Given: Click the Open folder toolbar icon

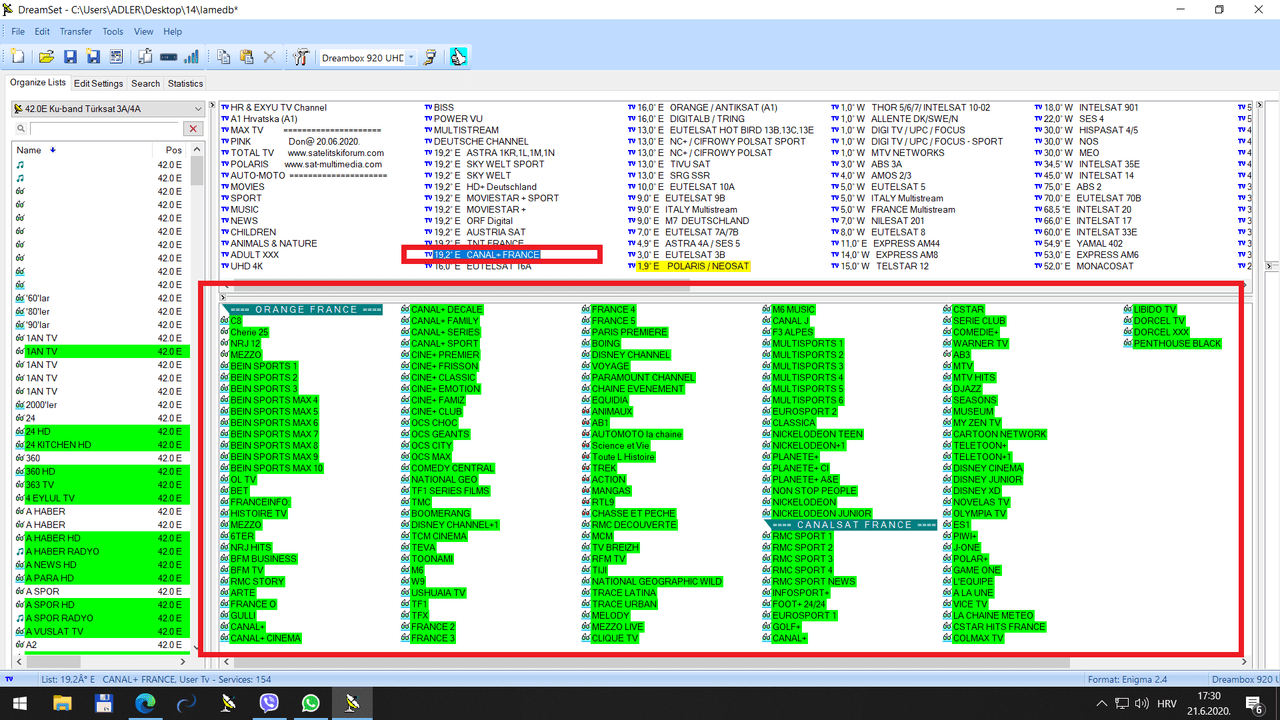Looking at the screenshot, I should coord(46,57).
